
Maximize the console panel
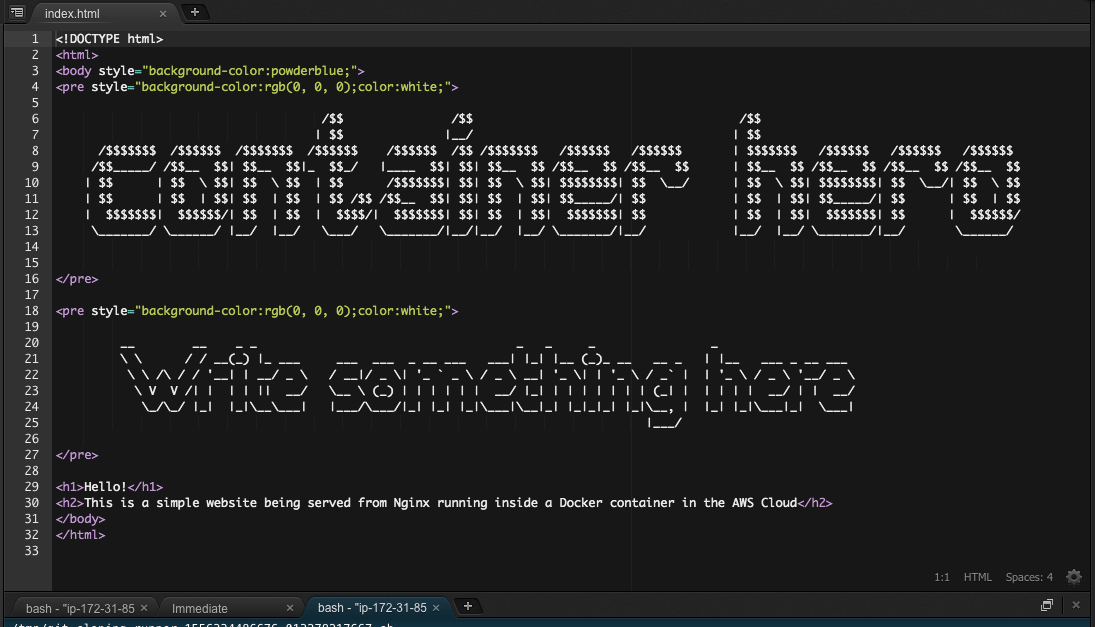[1046, 605]
